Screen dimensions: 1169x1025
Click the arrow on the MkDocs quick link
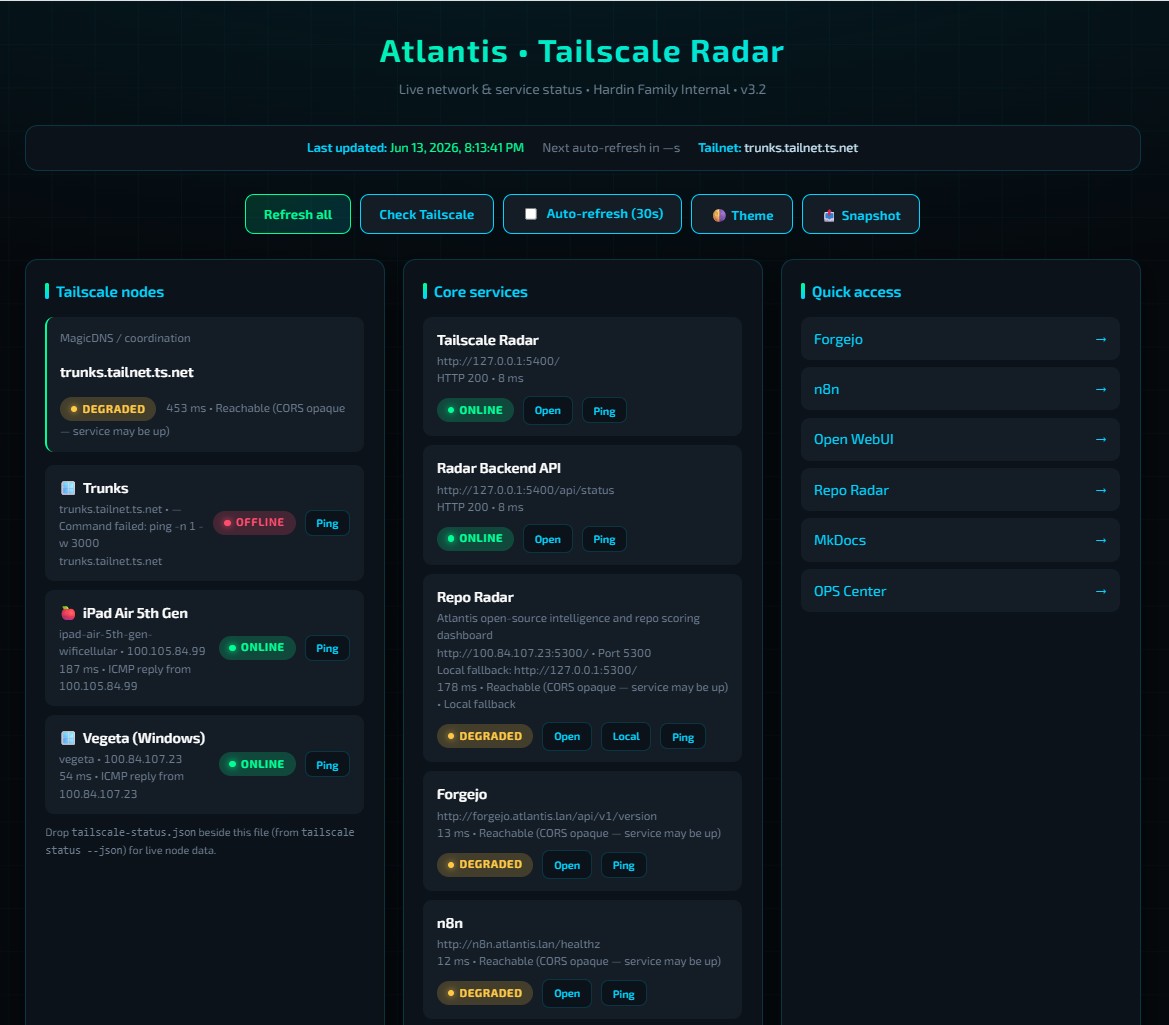click(1100, 540)
